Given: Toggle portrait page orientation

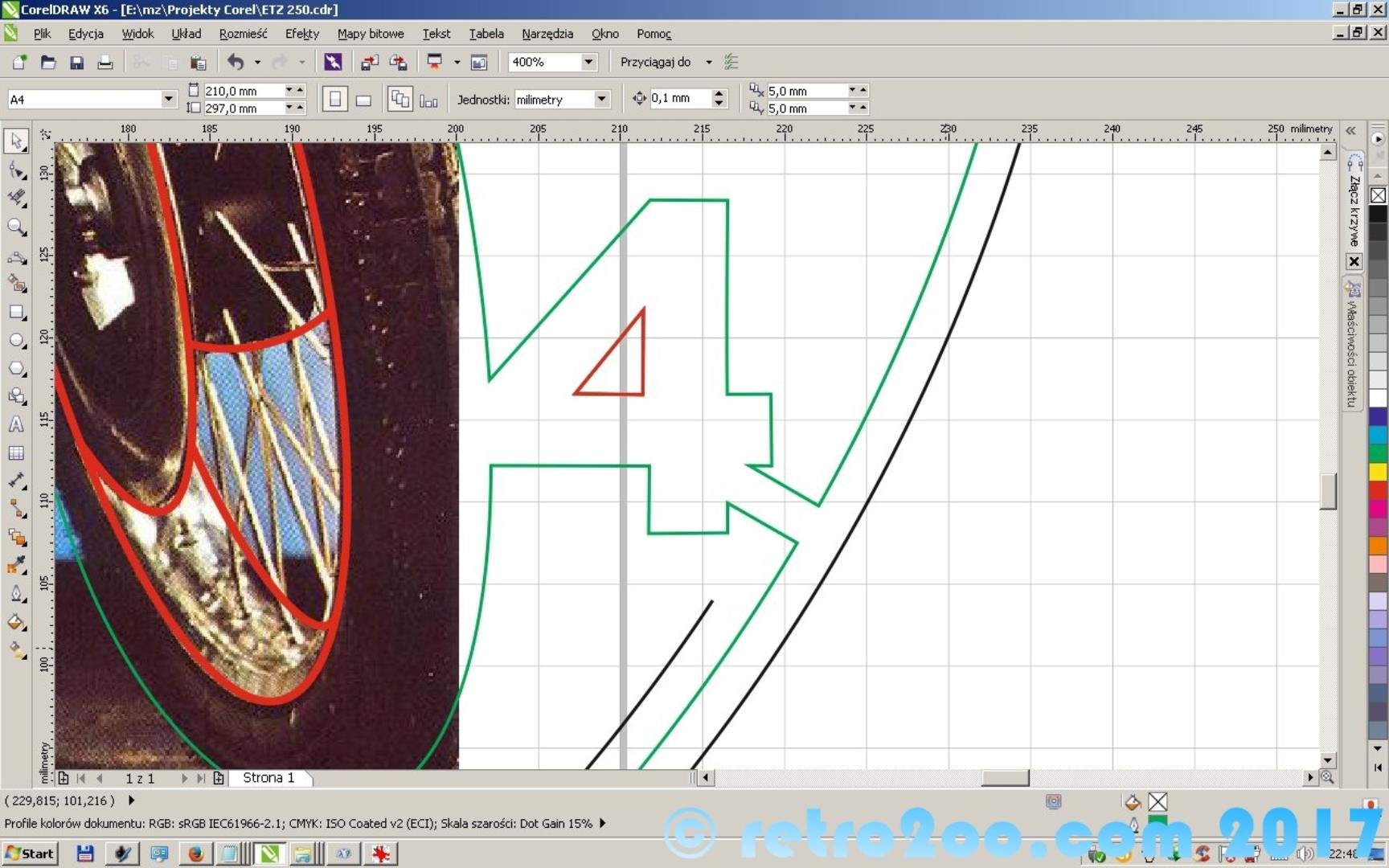Looking at the screenshot, I should tap(335, 100).
